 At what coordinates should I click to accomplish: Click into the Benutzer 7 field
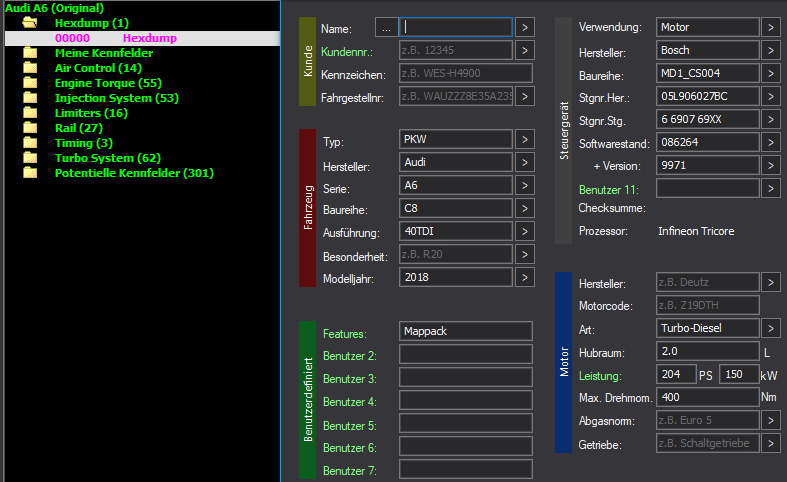[466, 469]
